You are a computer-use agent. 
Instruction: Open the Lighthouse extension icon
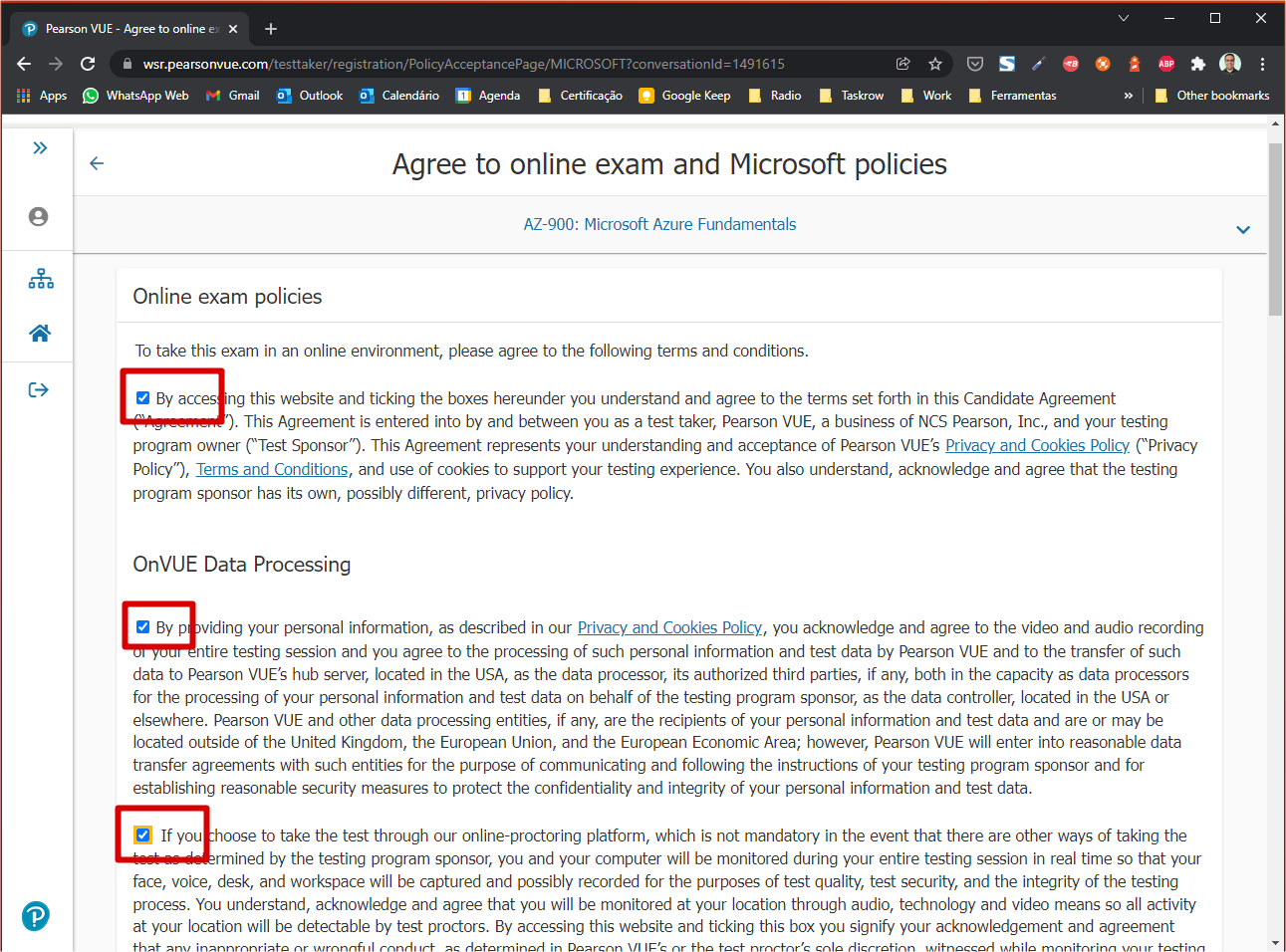(1135, 64)
